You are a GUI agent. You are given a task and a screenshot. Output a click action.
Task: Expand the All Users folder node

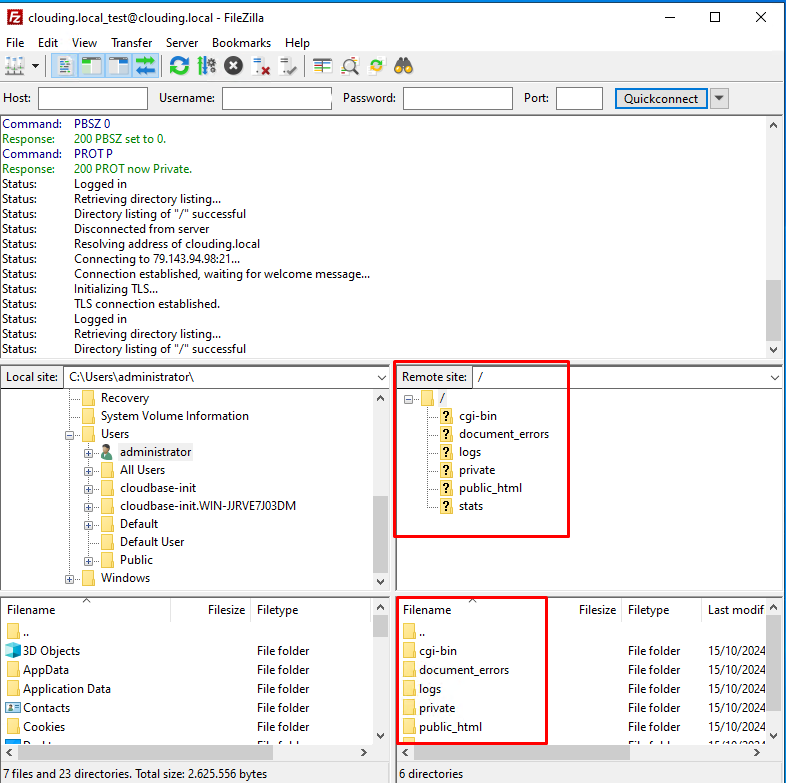point(88,471)
